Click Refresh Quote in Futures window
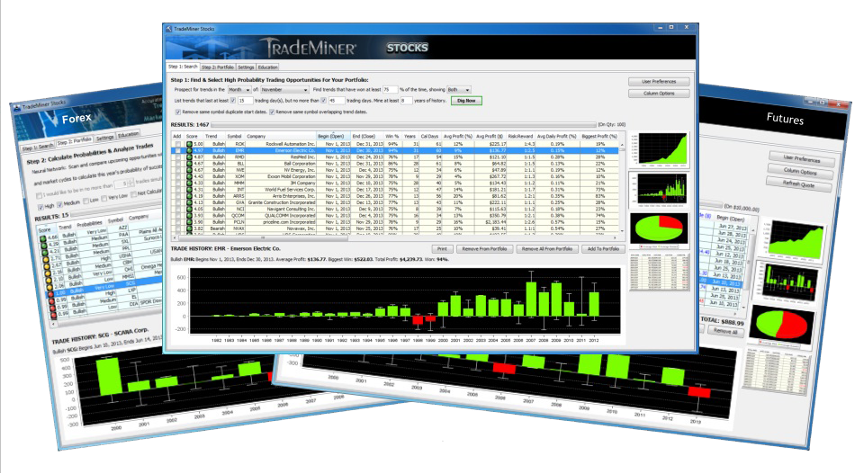Viewport: 863px width, 473px height. (799, 184)
